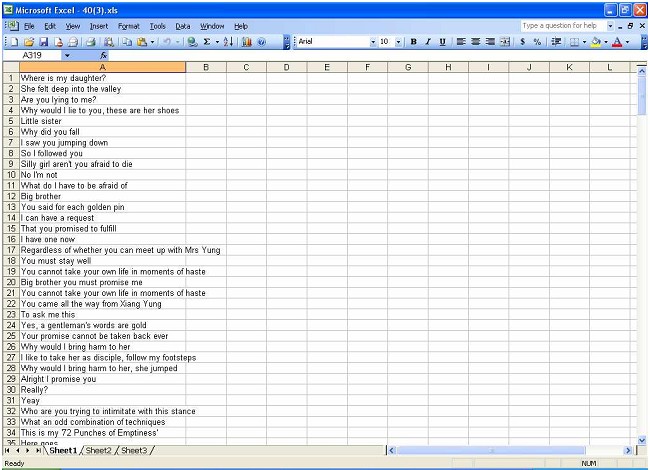Apply Percent style formatting

[x=537, y=41]
